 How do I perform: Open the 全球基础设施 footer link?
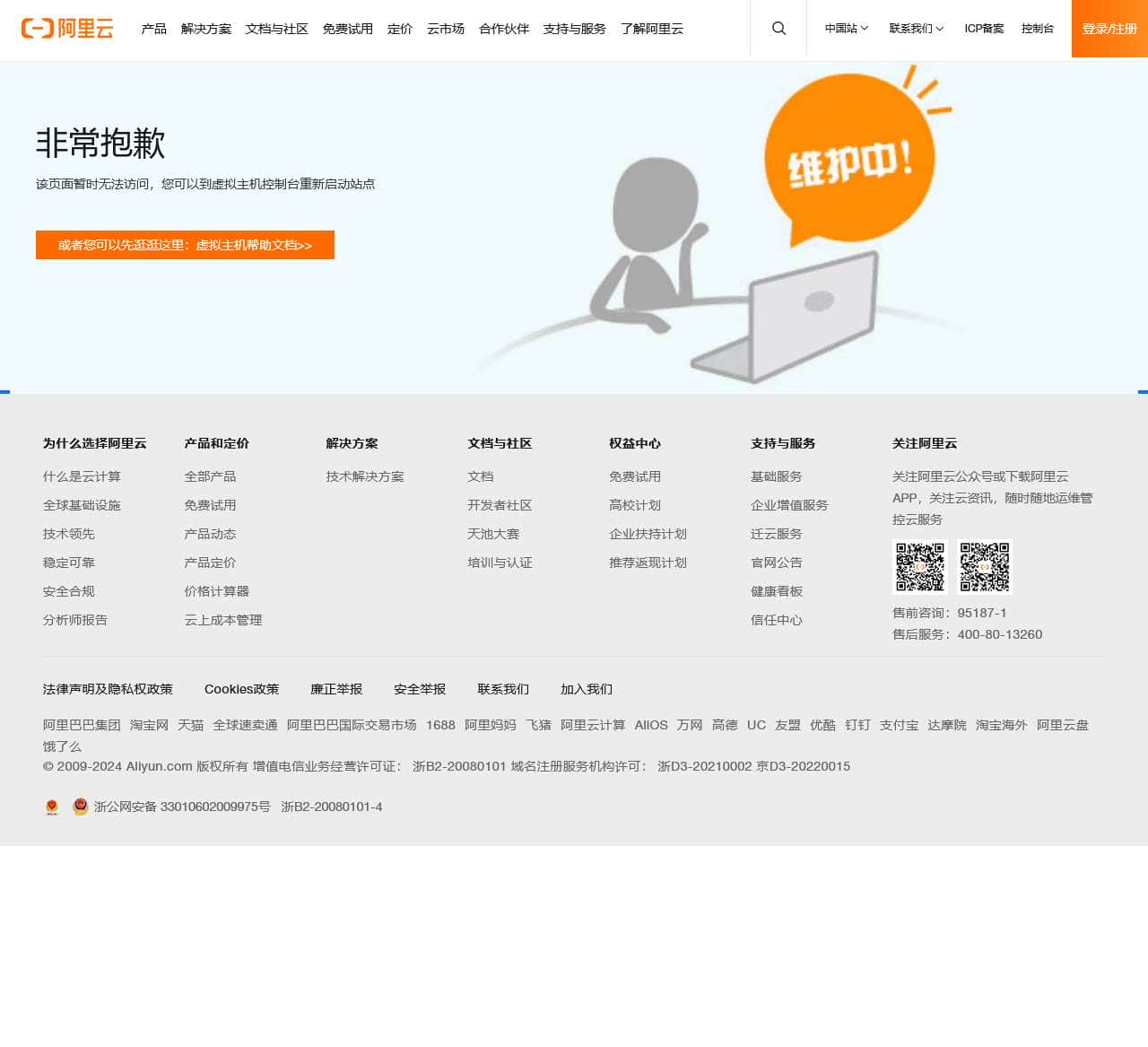[82, 505]
